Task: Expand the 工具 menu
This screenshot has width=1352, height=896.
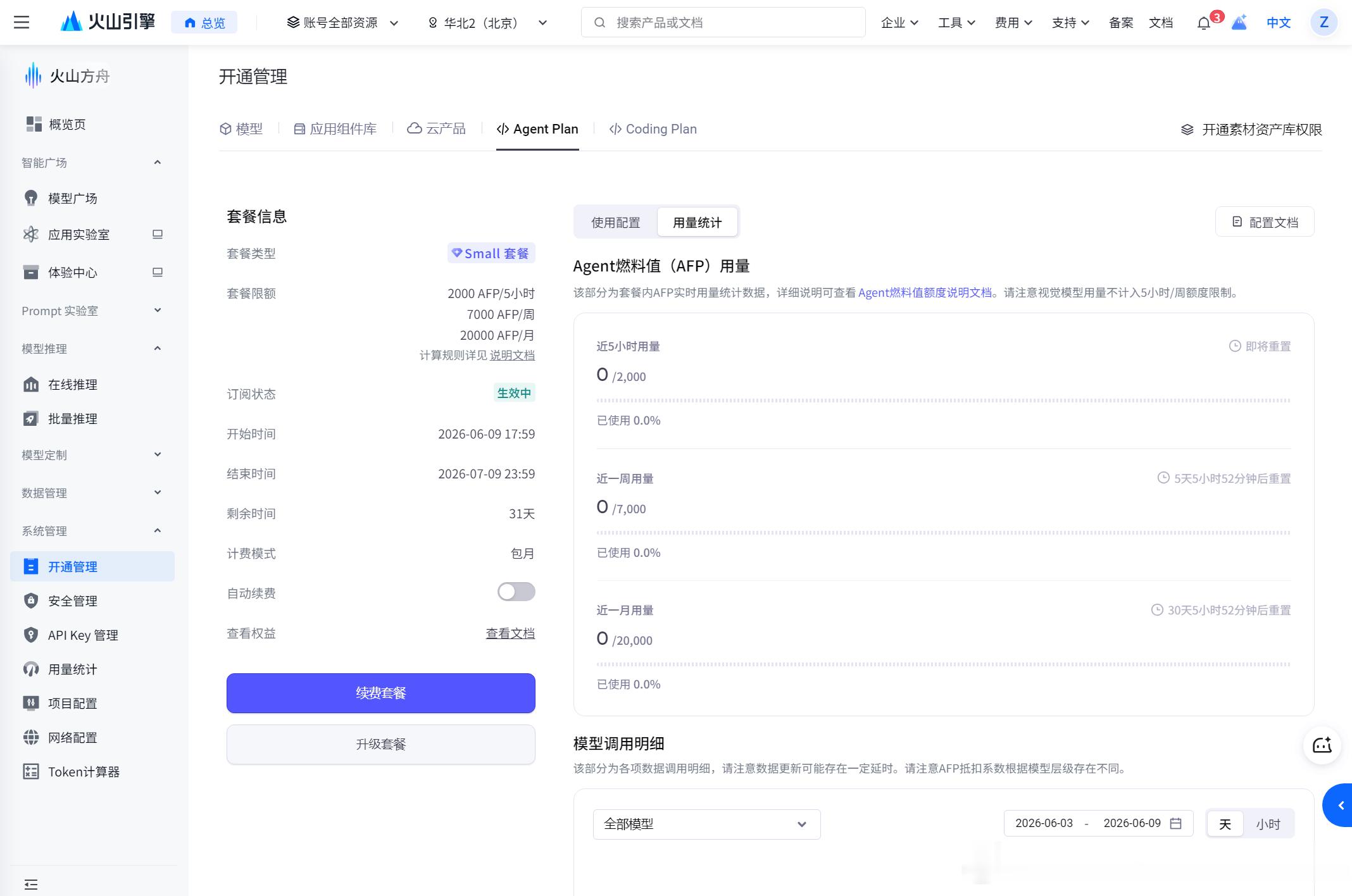Action: [956, 23]
